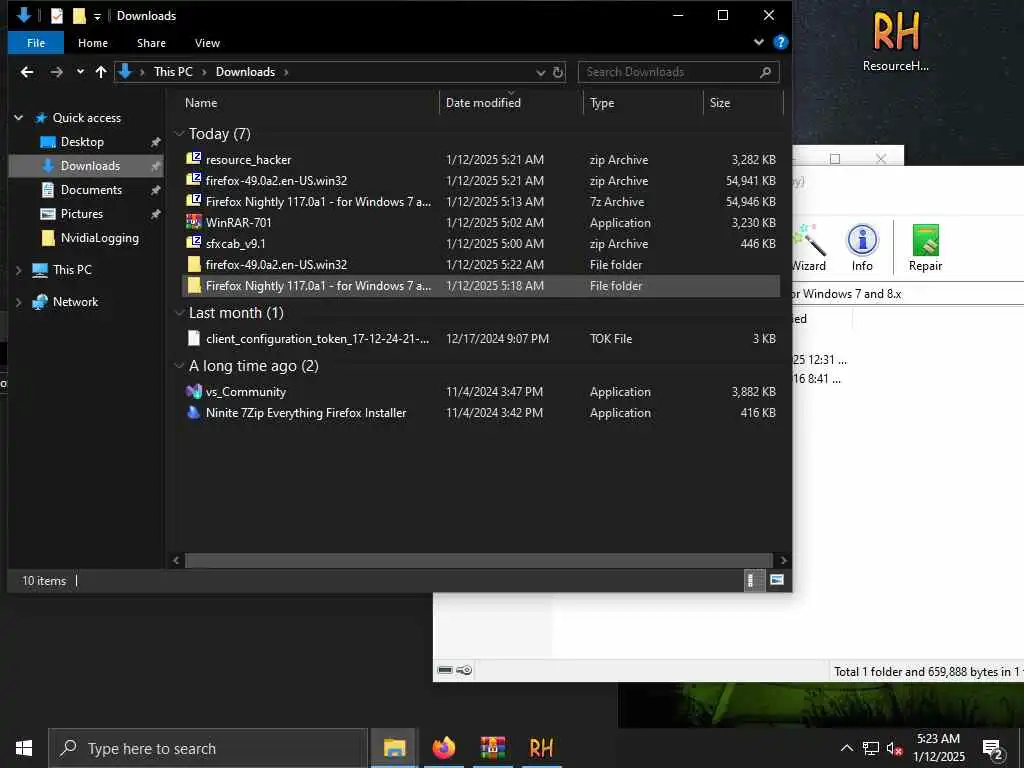
Task: Open the File ribbon tab
Action: click(x=36, y=43)
